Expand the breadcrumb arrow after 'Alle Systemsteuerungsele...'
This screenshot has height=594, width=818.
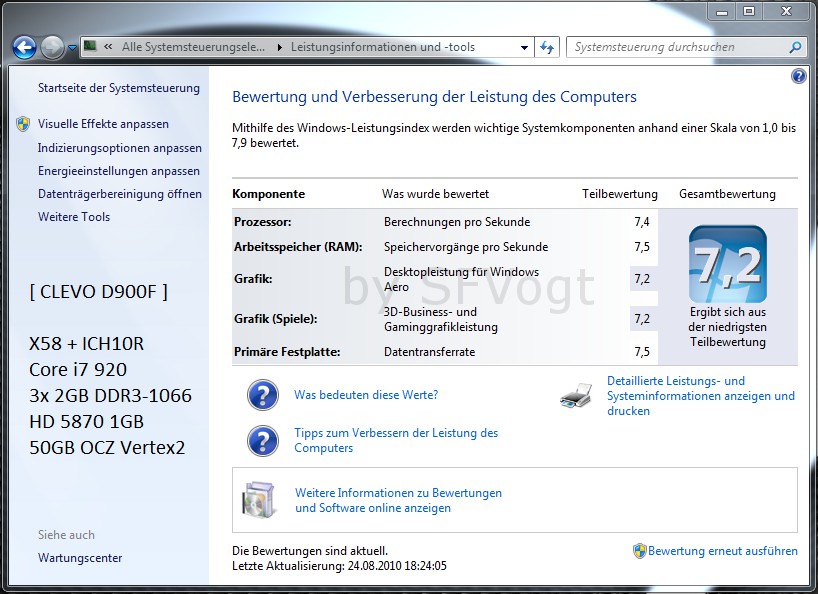[280, 47]
